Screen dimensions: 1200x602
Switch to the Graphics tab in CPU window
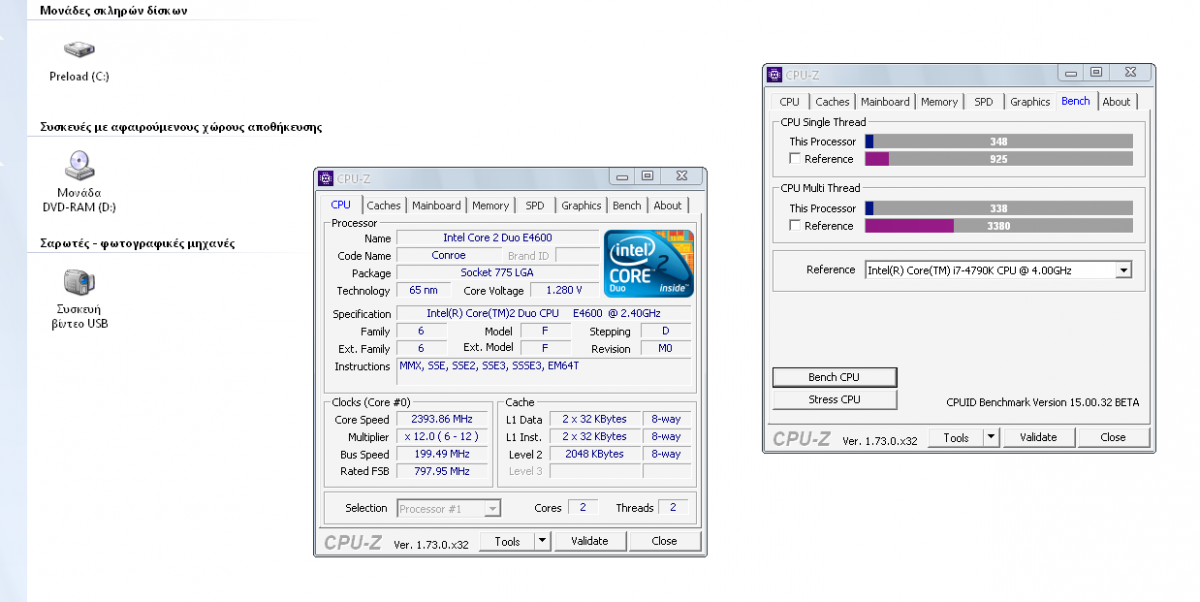(x=581, y=206)
